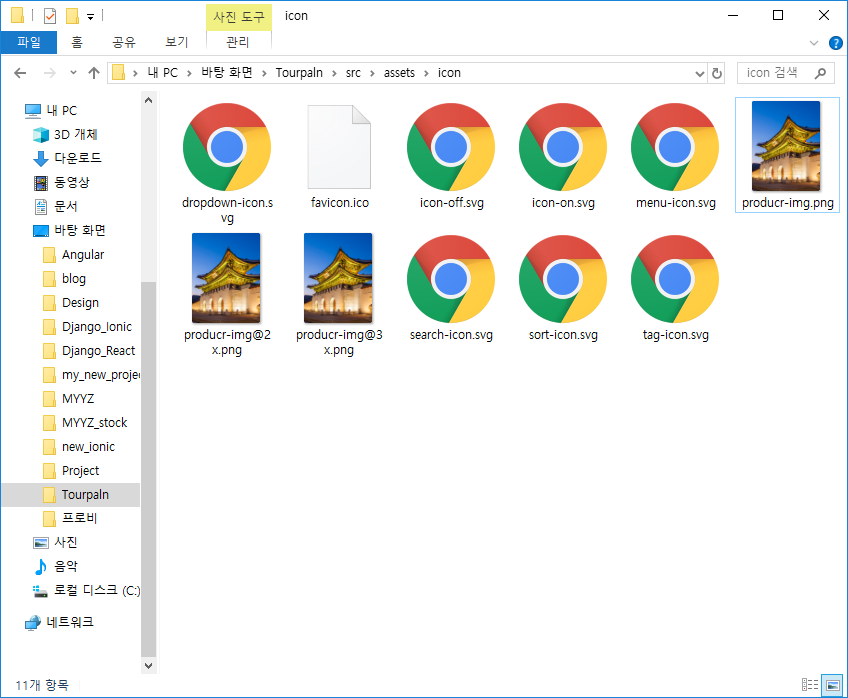Select favicon.ico file
The height and width of the screenshot is (698, 848).
click(x=340, y=157)
